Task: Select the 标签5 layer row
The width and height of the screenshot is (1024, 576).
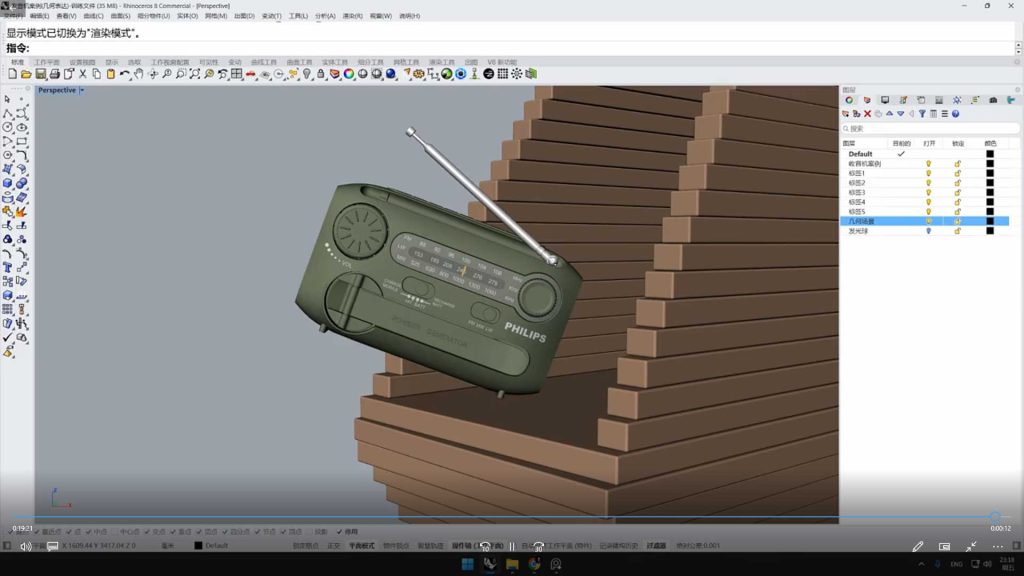Action: [857, 211]
